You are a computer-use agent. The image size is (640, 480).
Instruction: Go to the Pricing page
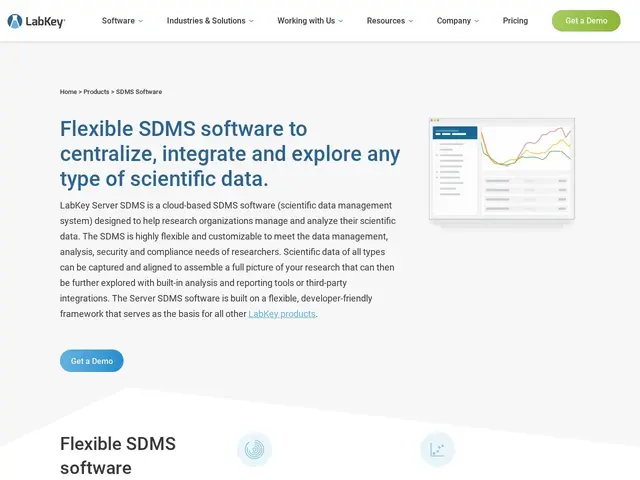click(x=515, y=21)
